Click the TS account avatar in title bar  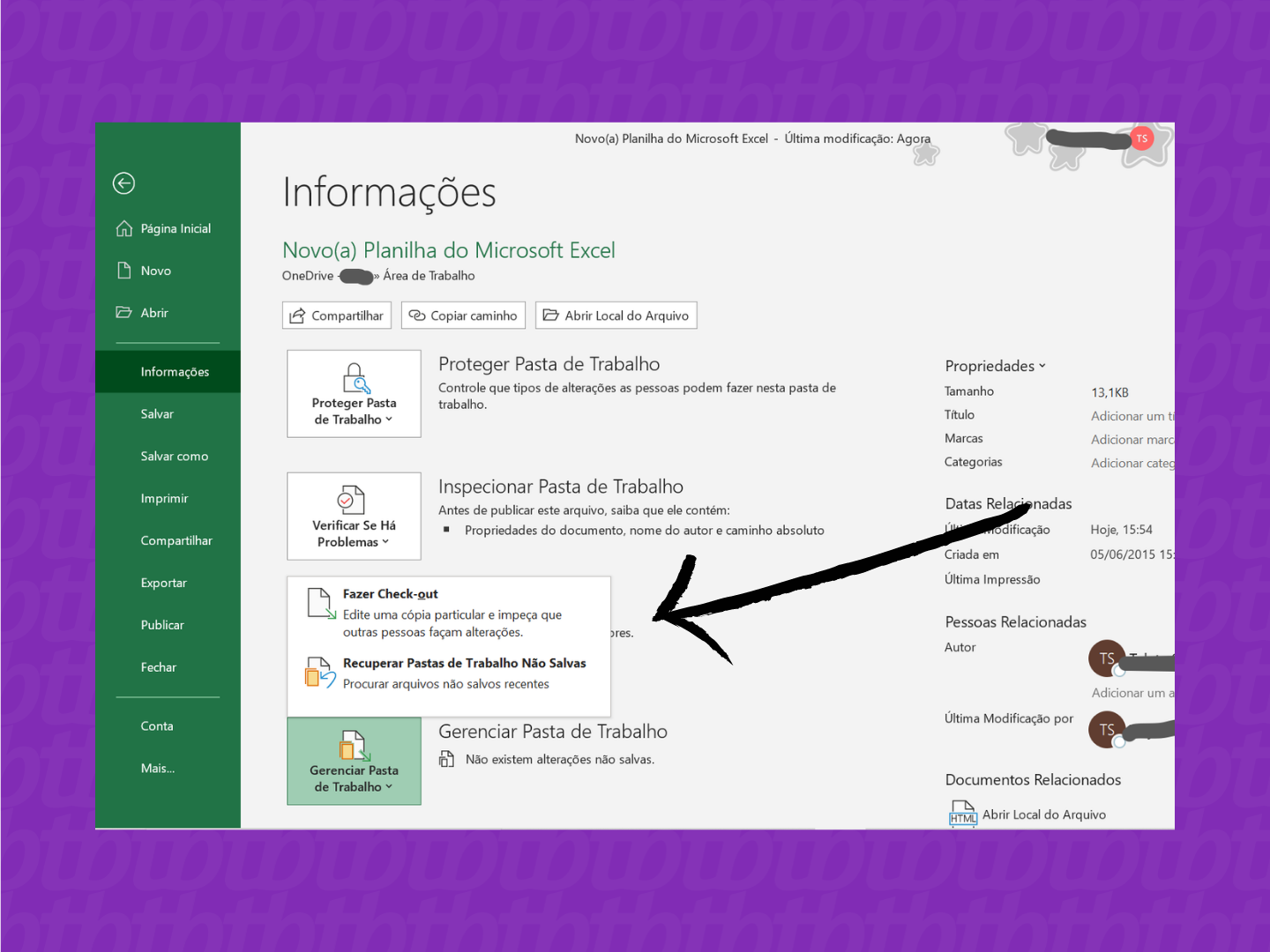1142,138
